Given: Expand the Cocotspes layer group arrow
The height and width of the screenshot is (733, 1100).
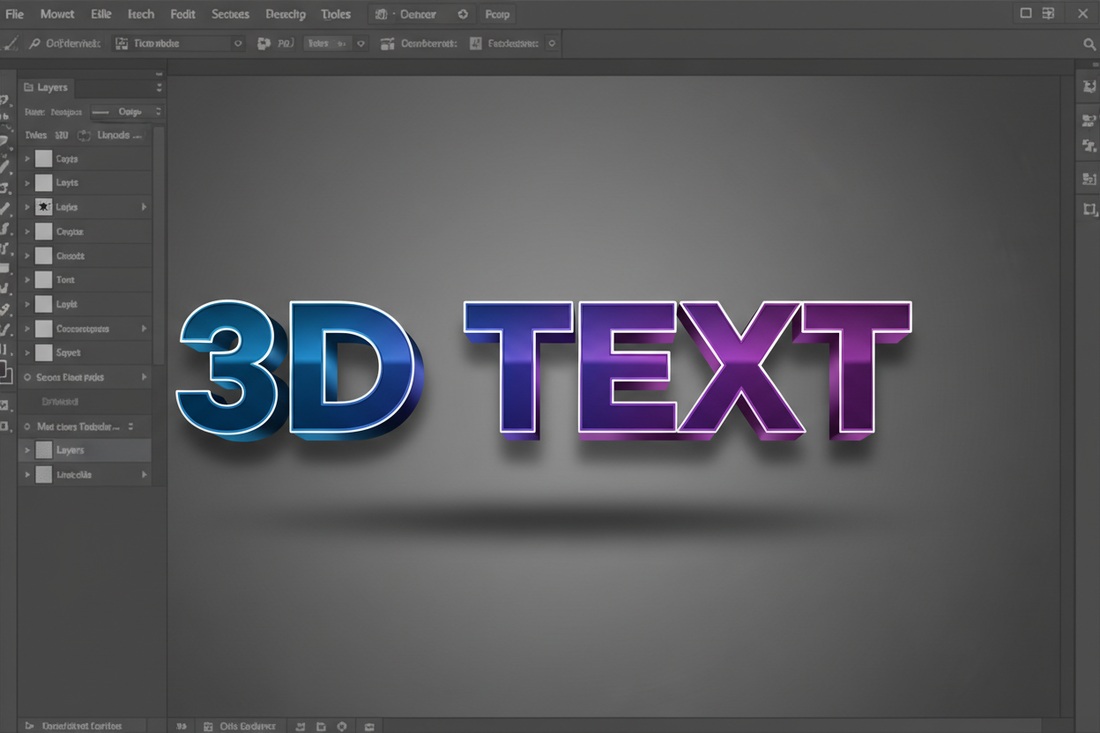Looking at the screenshot, I should (x=25, y=328).
